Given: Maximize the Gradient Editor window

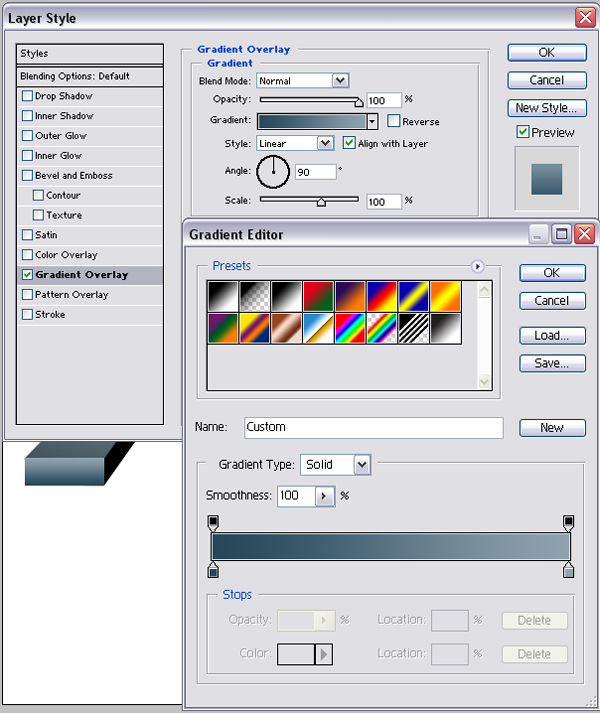Looking at the screenshot, I should pos(561,234).
